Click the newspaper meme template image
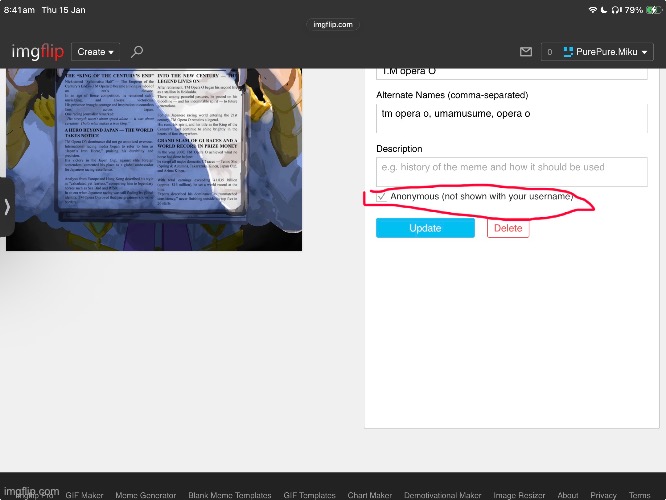 [x=153, y=160]
